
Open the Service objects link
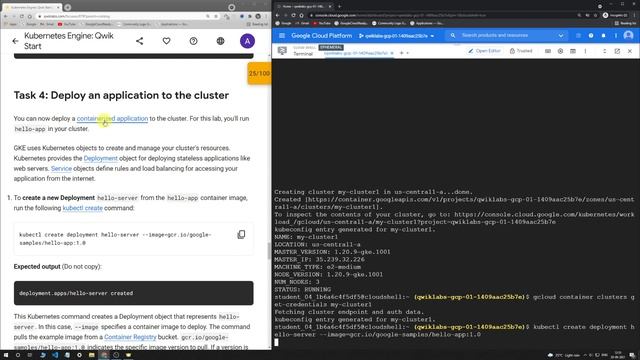(x=61, y=169)
